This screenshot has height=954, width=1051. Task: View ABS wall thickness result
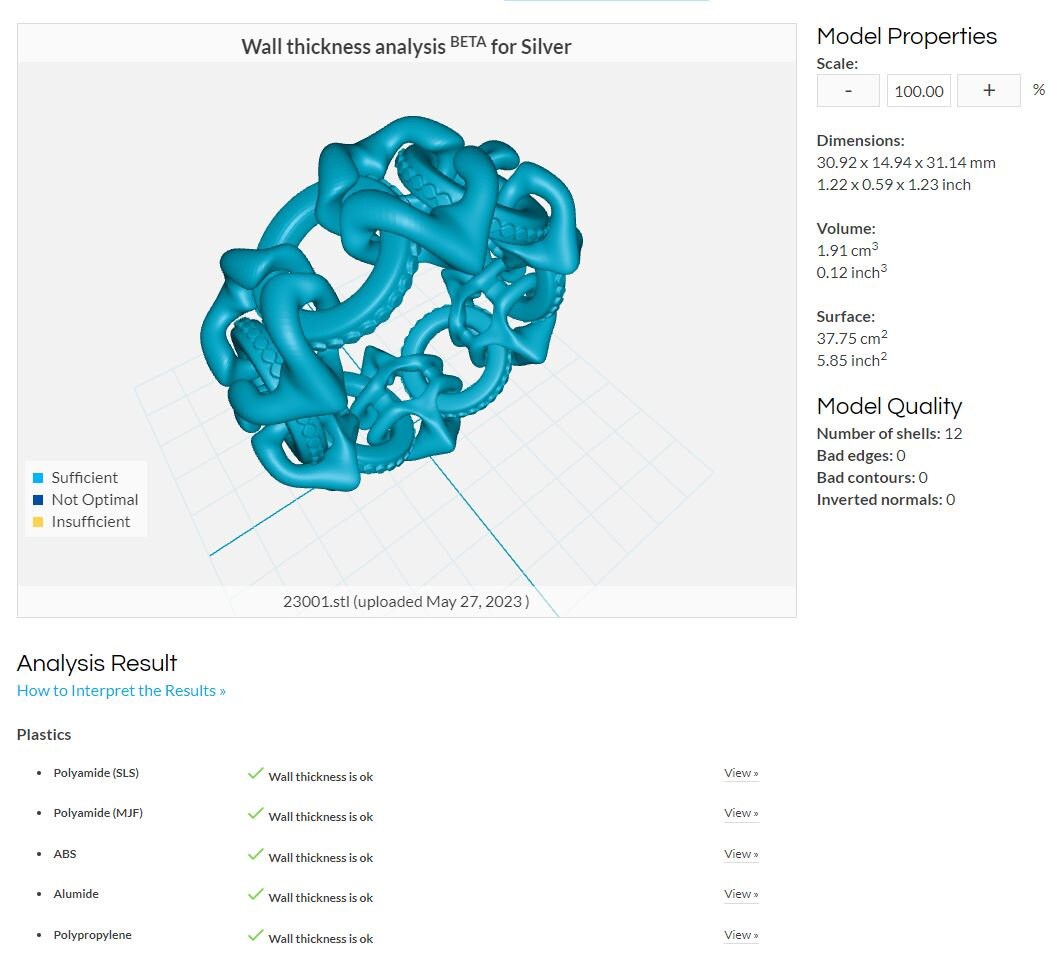pos(741,854)
